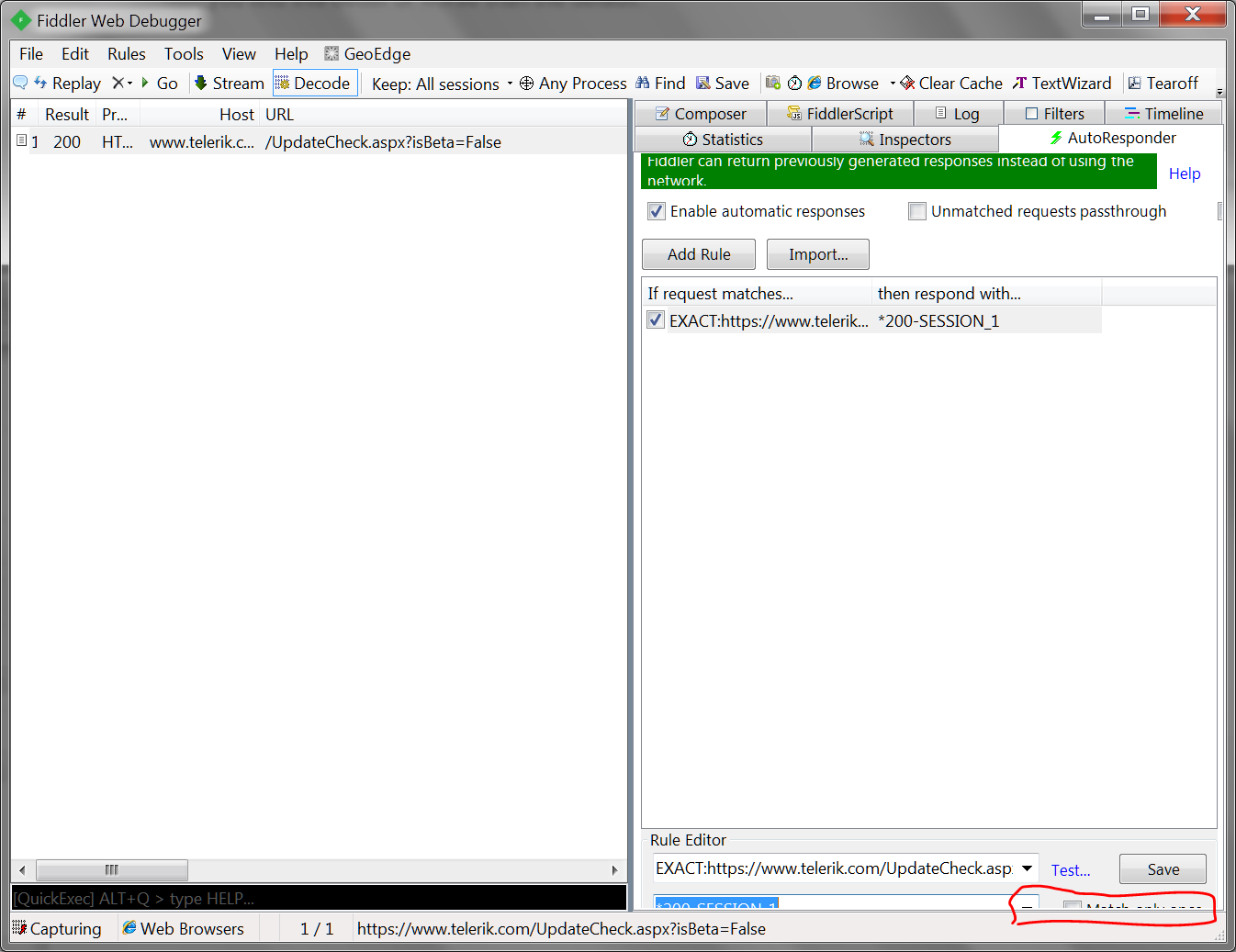Click the Add Rule button
The width and height of the screenshot is (1236, 952).
point(699,254)
